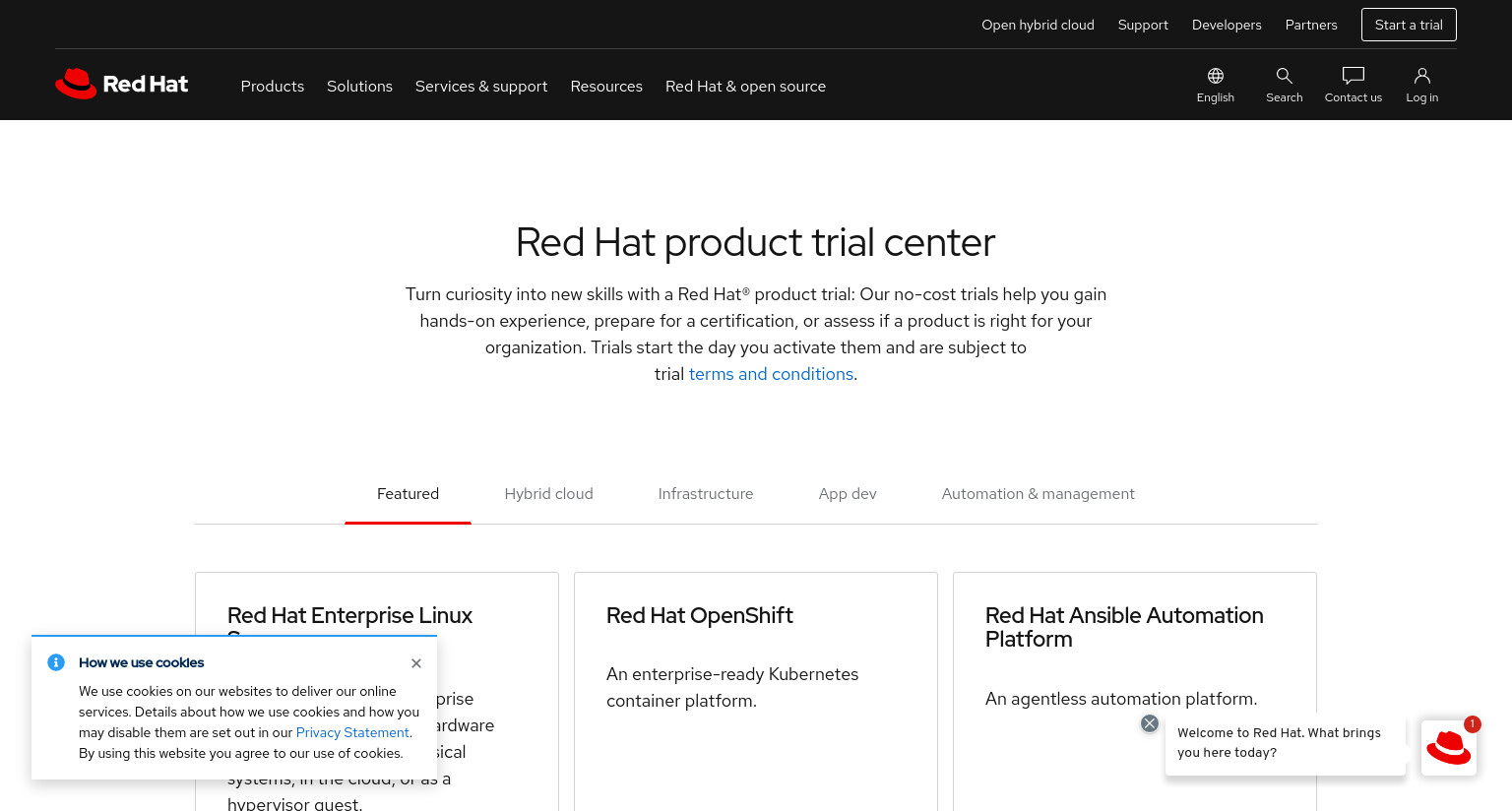Open the Search icon in header

[1285, 86]
